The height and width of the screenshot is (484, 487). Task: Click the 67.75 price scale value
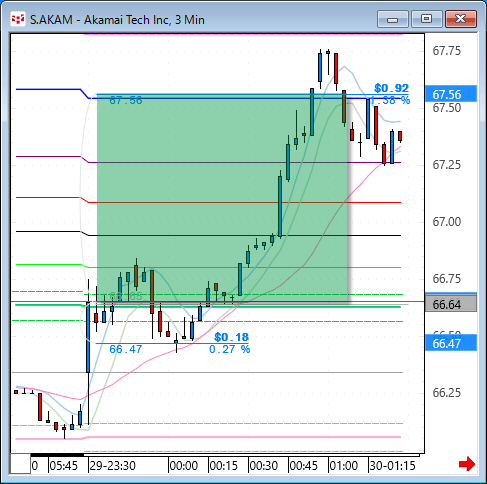(x=447, y=51)
